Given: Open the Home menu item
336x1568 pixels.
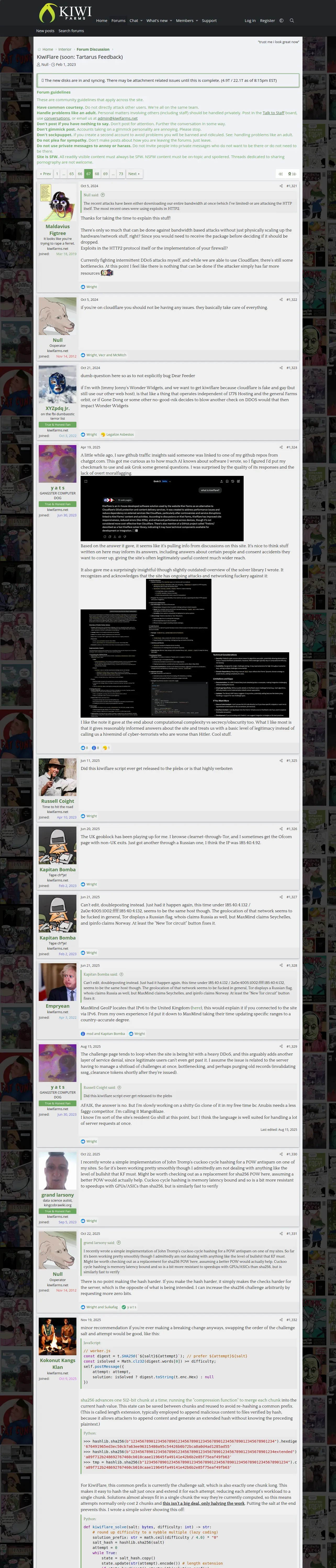Looking at the screenshot, I should pyautogui.click(x=102, y=21).
